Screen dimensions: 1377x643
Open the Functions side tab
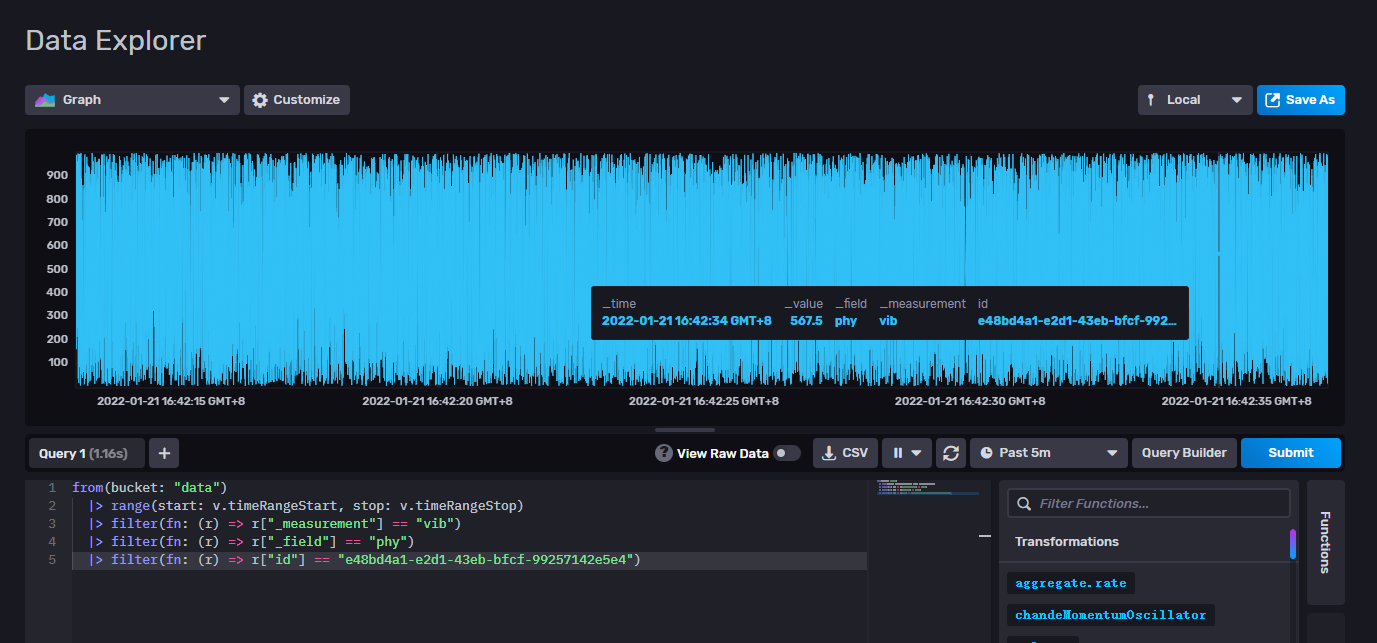1325,542
